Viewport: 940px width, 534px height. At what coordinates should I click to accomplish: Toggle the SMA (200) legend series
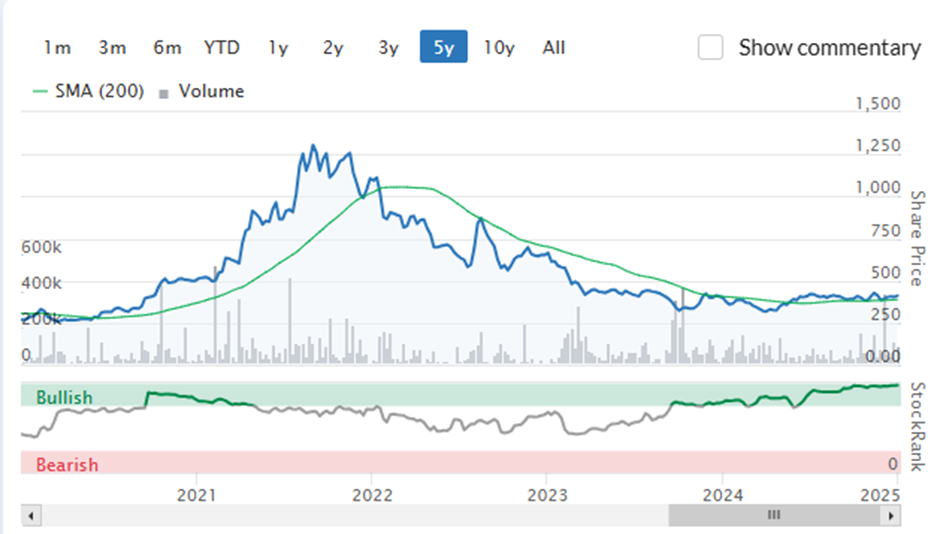pos(88,91)
